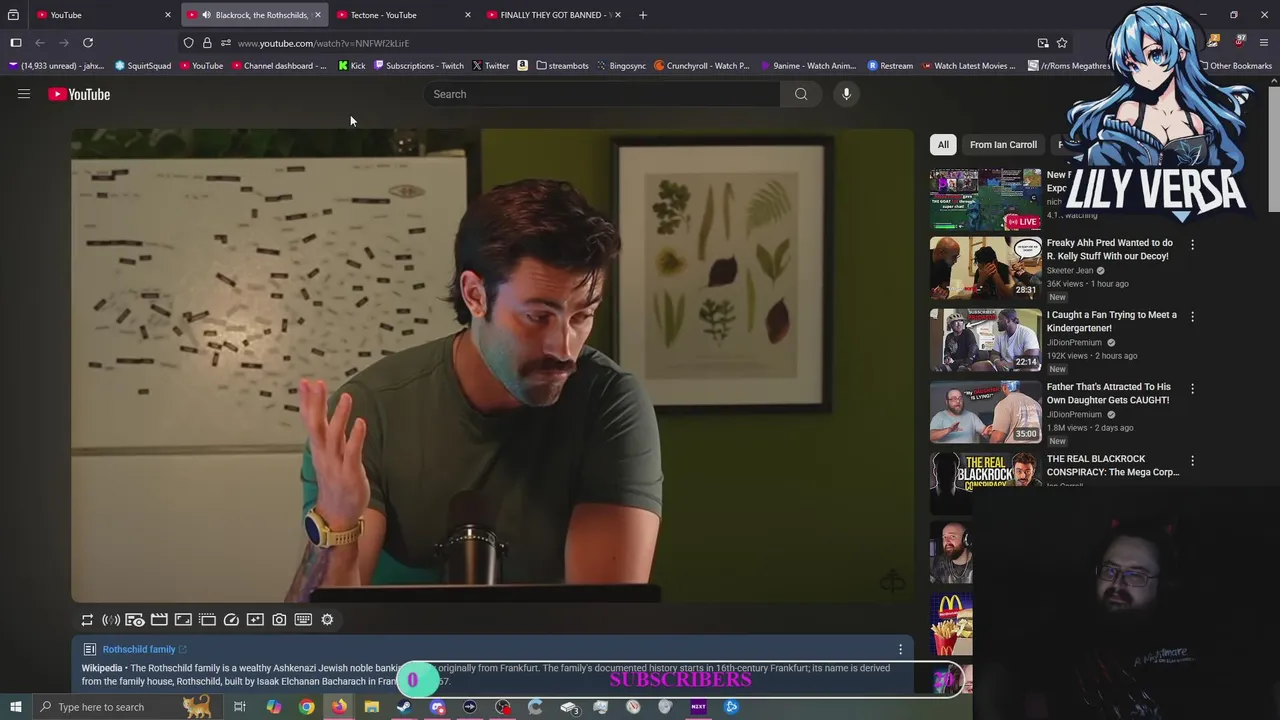Start voice search with microphone icon
The width and height of the screenshot is (1280, 720).
(846, 94)
